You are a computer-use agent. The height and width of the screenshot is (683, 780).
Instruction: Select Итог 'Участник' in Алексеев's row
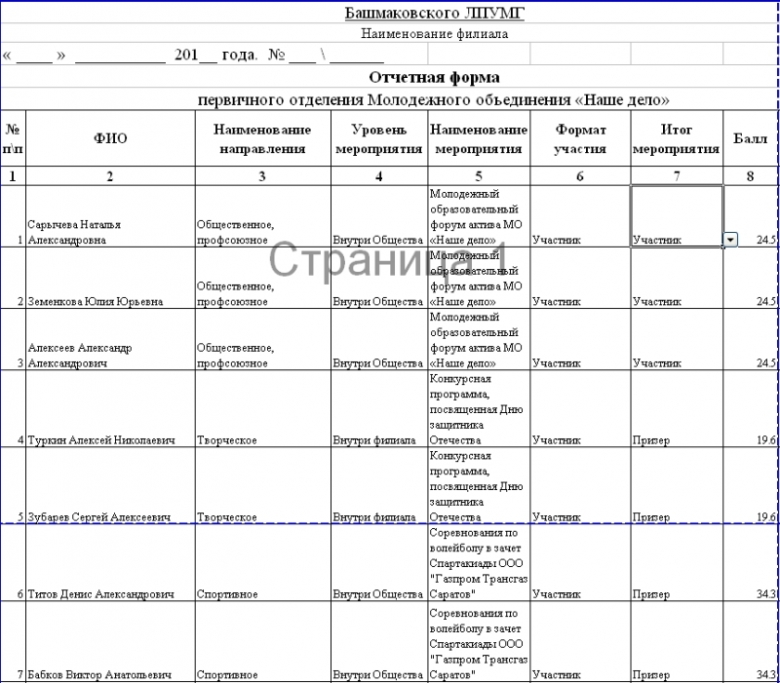tap(677, 339)
